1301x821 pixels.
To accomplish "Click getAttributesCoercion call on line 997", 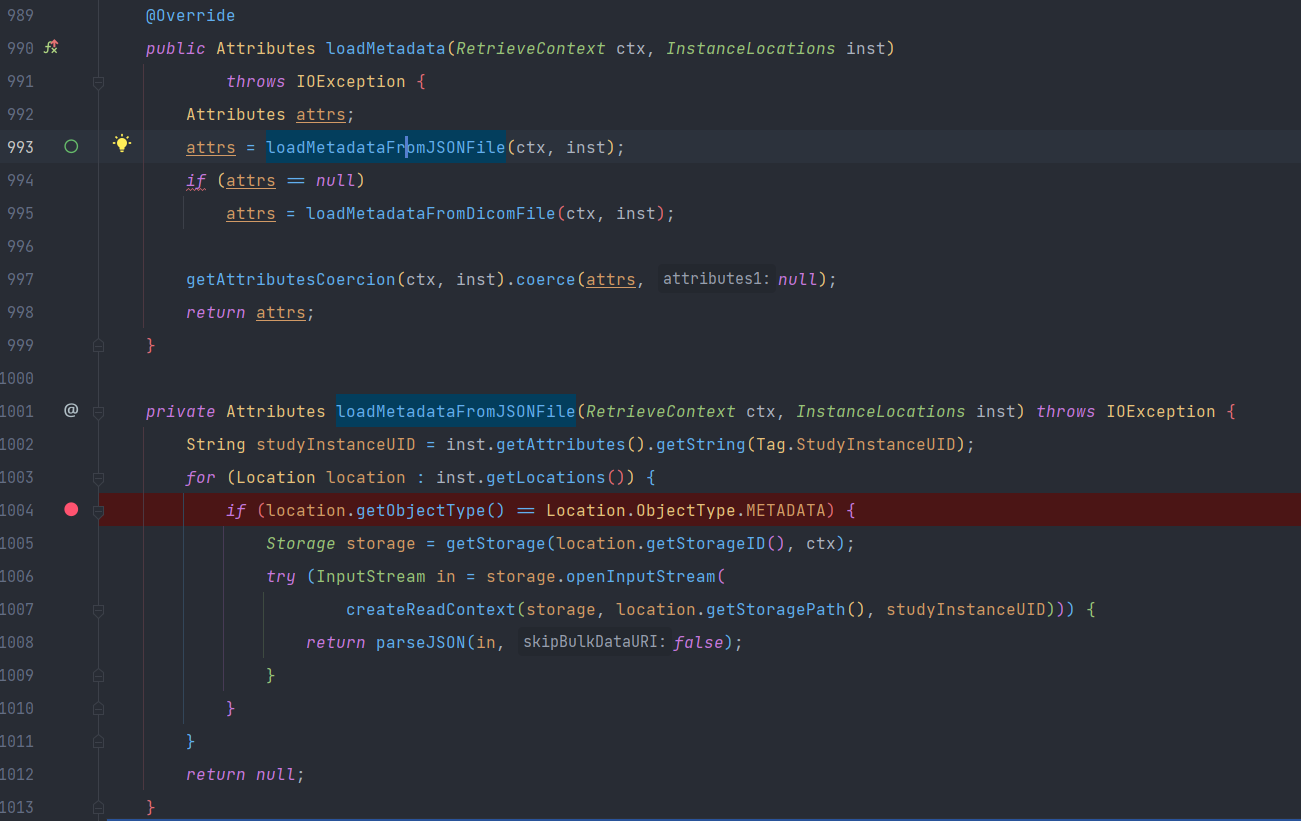I will point(290,279).
